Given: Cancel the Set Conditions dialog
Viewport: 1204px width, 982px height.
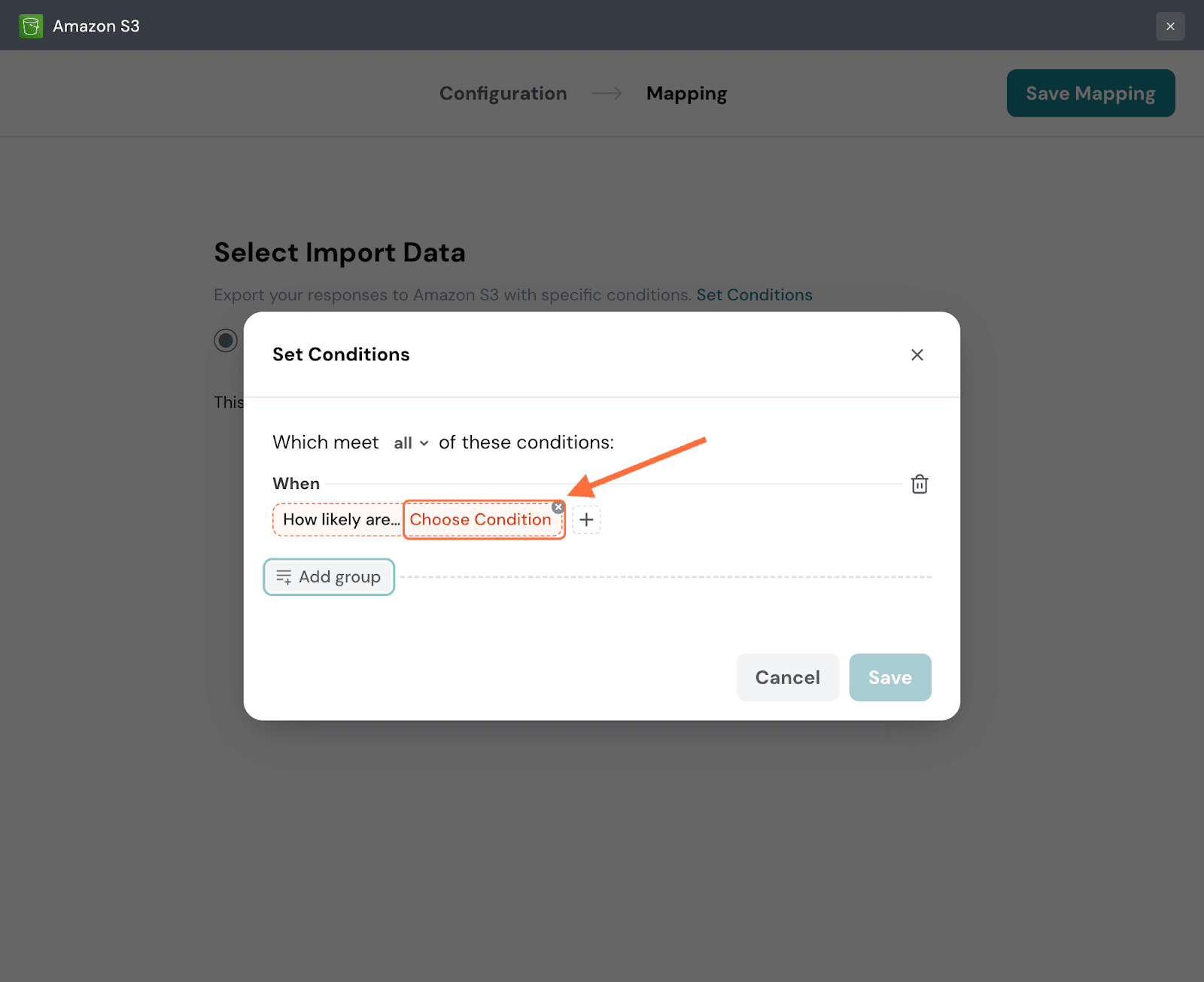Looking at the screenshot, I should click(787, 677).
